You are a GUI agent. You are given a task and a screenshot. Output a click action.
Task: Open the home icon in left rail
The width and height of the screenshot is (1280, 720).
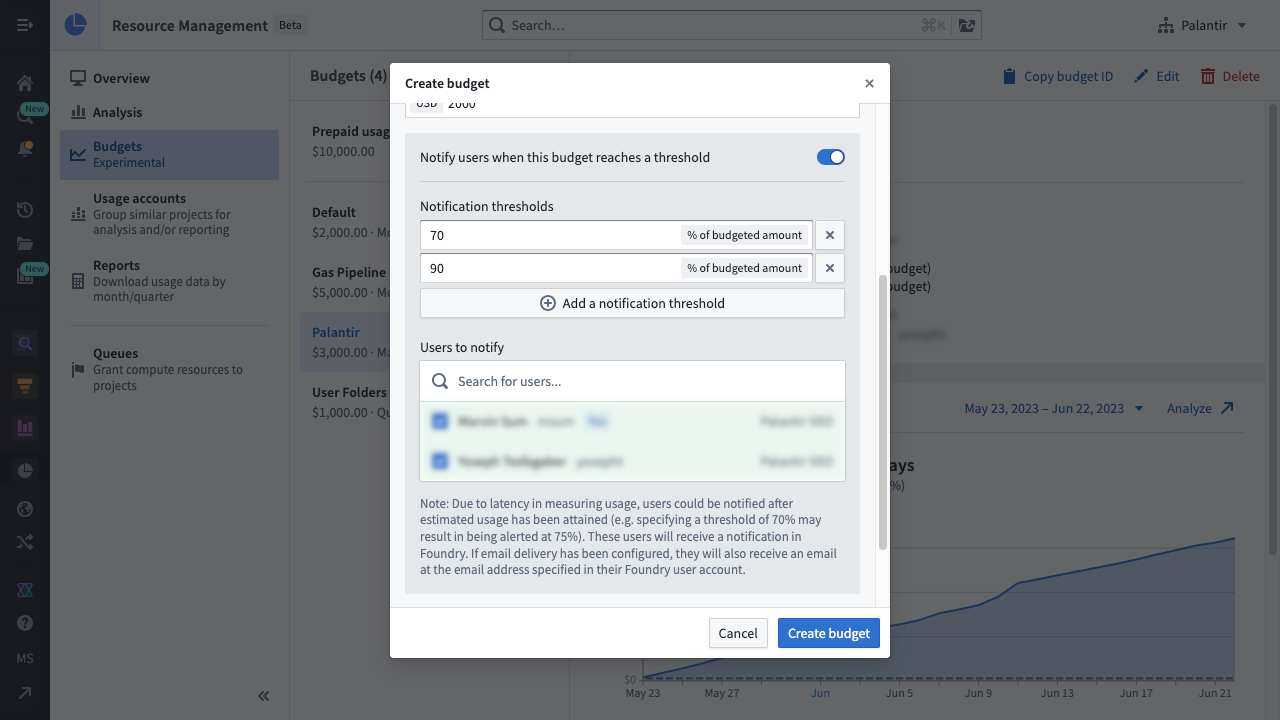(25, 83)
